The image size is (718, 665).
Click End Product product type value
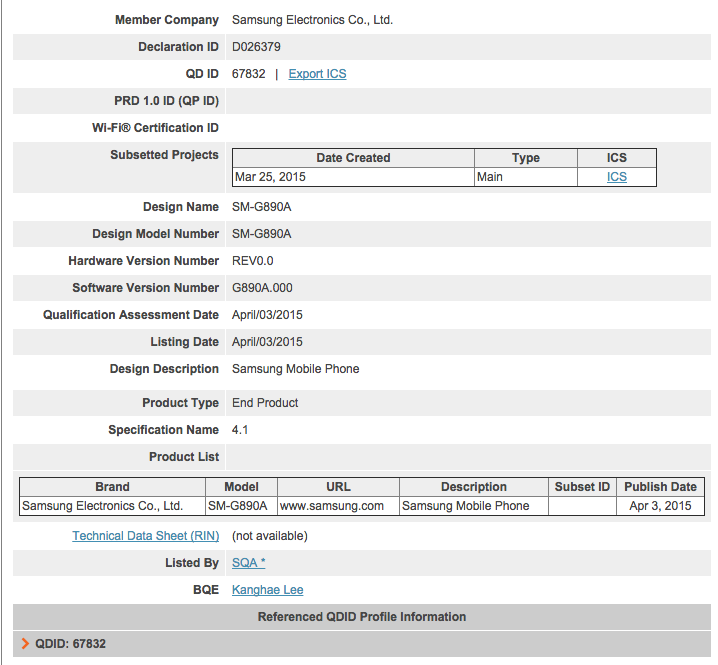click(265, 403)
